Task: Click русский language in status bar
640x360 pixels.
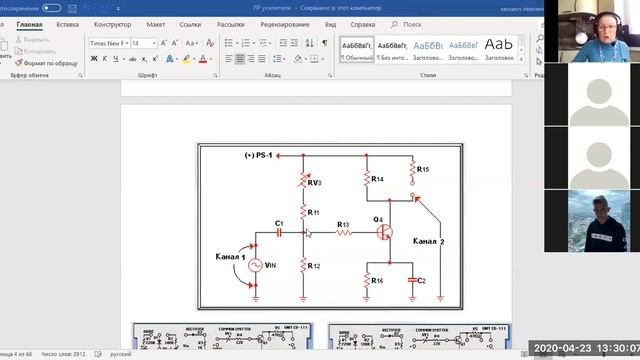Action: click(x=121, y=354)
